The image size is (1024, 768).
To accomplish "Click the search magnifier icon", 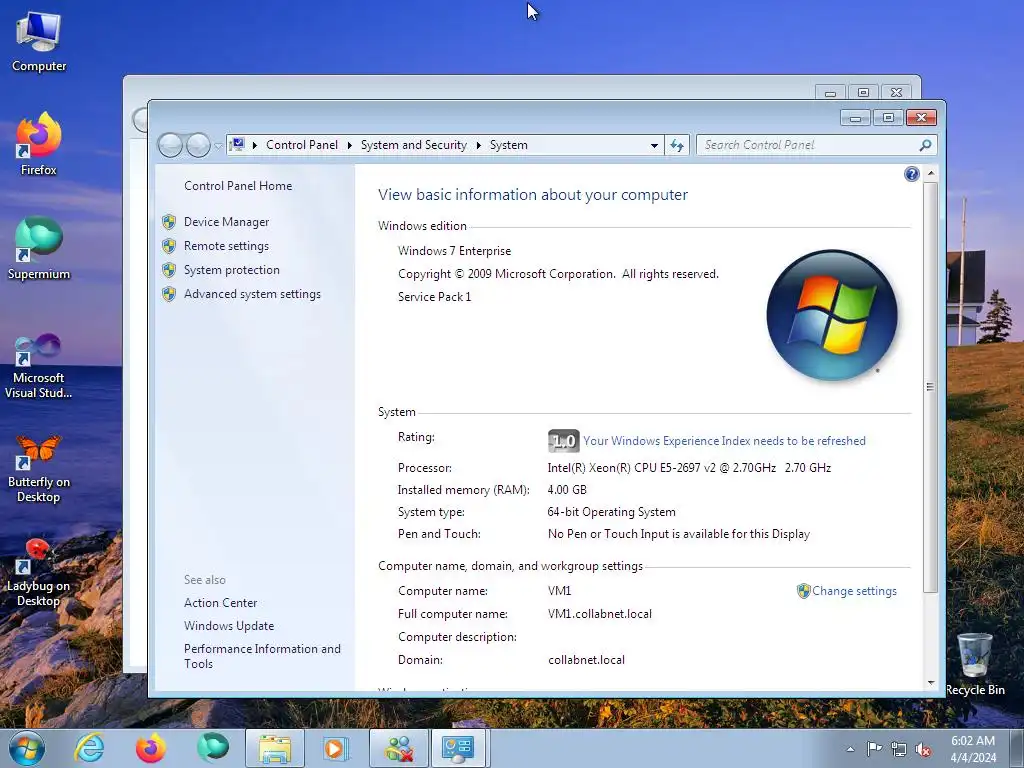I will pyautogui.click(x=925, y=145).
